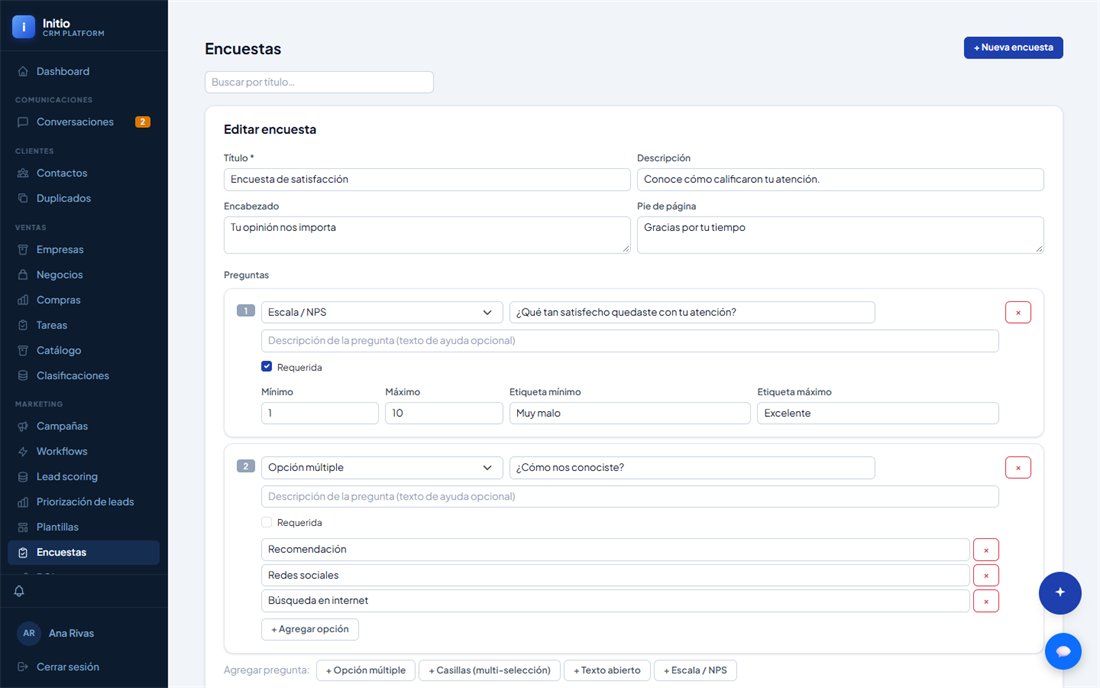Remove the Redes sociales option

pyautogui.click(x=986, y=576)
